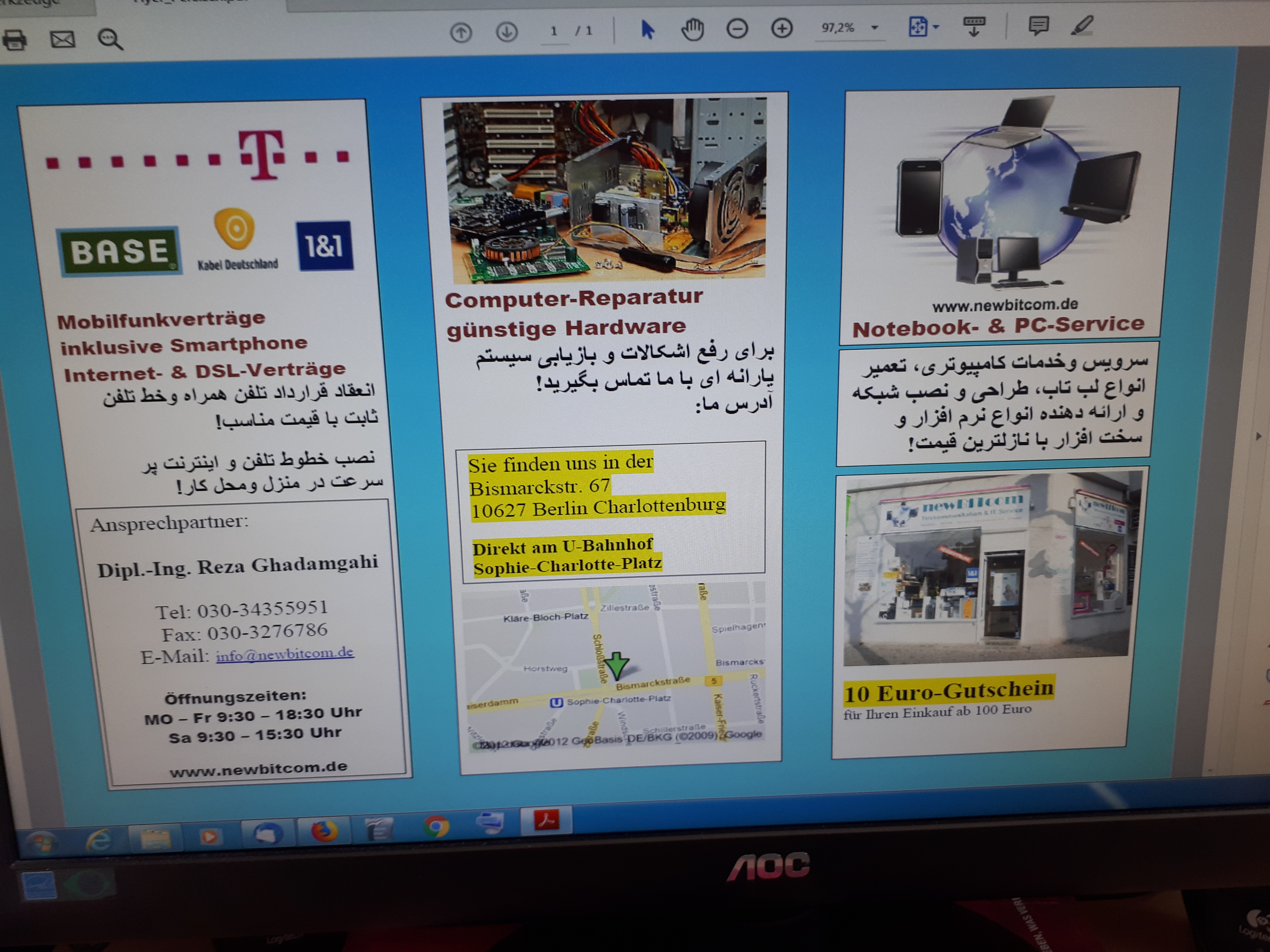
Task: Launch Firefox from the taskbar
Action: (x=324, y=831)
